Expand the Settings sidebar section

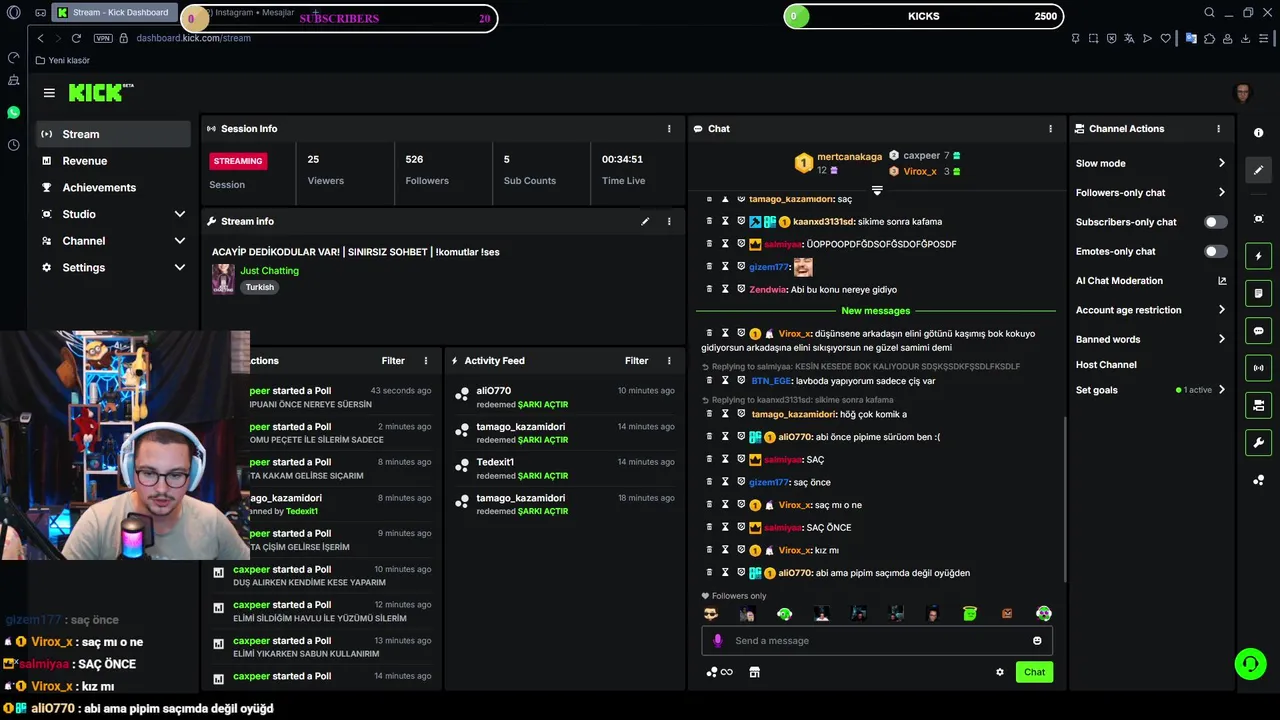pos(180,268)
